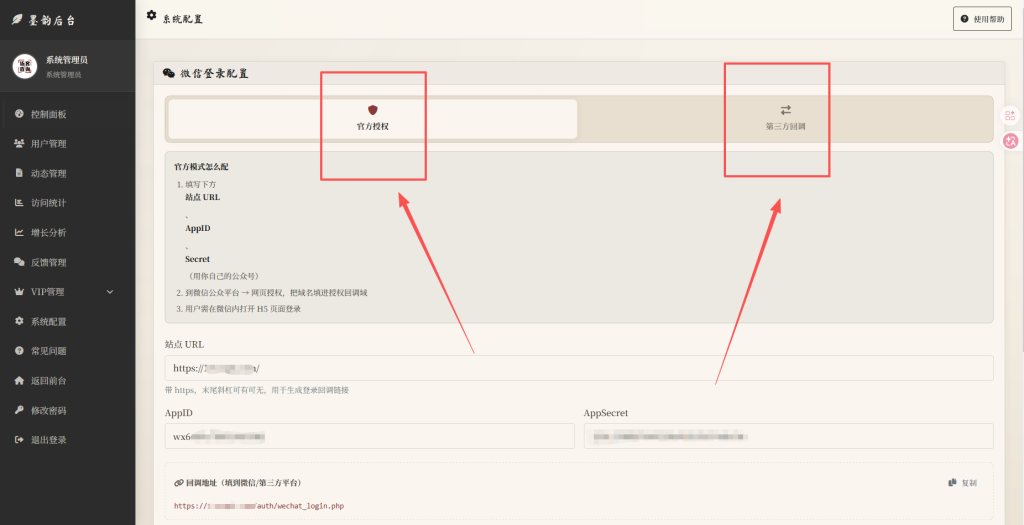Image resolution: width=1024 pixels, height=525 pixels.
Task: Focus the 站点 URL input field
Action: [579, 368]
